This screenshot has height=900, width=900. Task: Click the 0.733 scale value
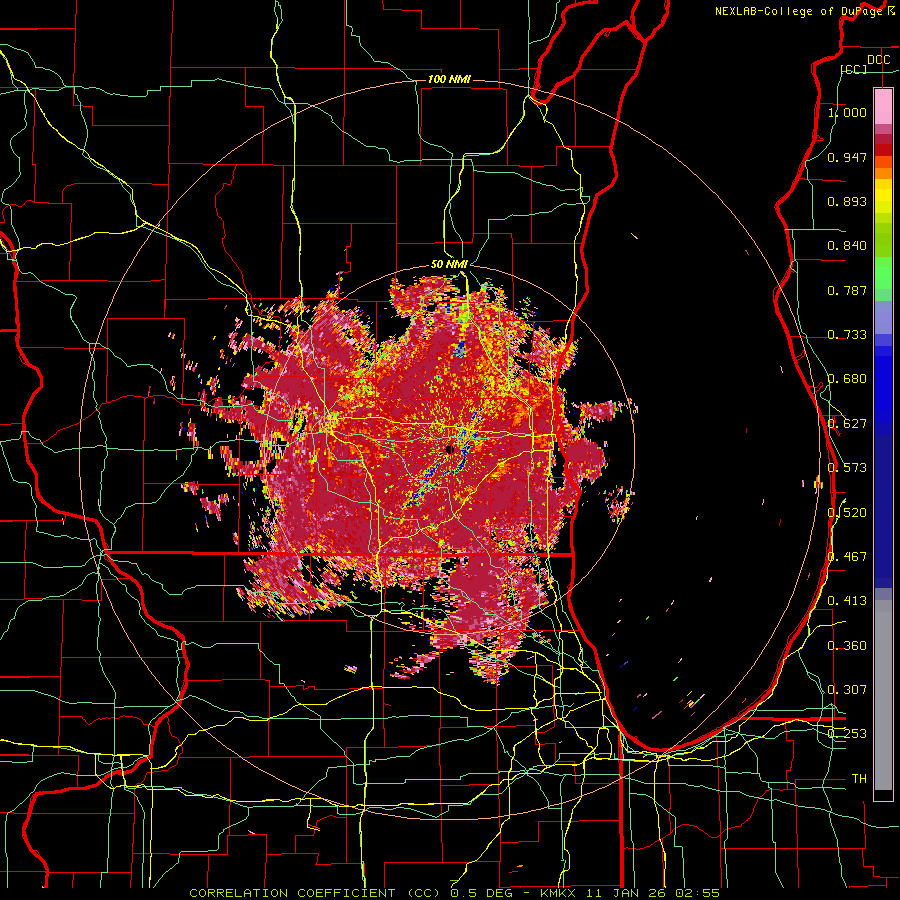[847, 335]
